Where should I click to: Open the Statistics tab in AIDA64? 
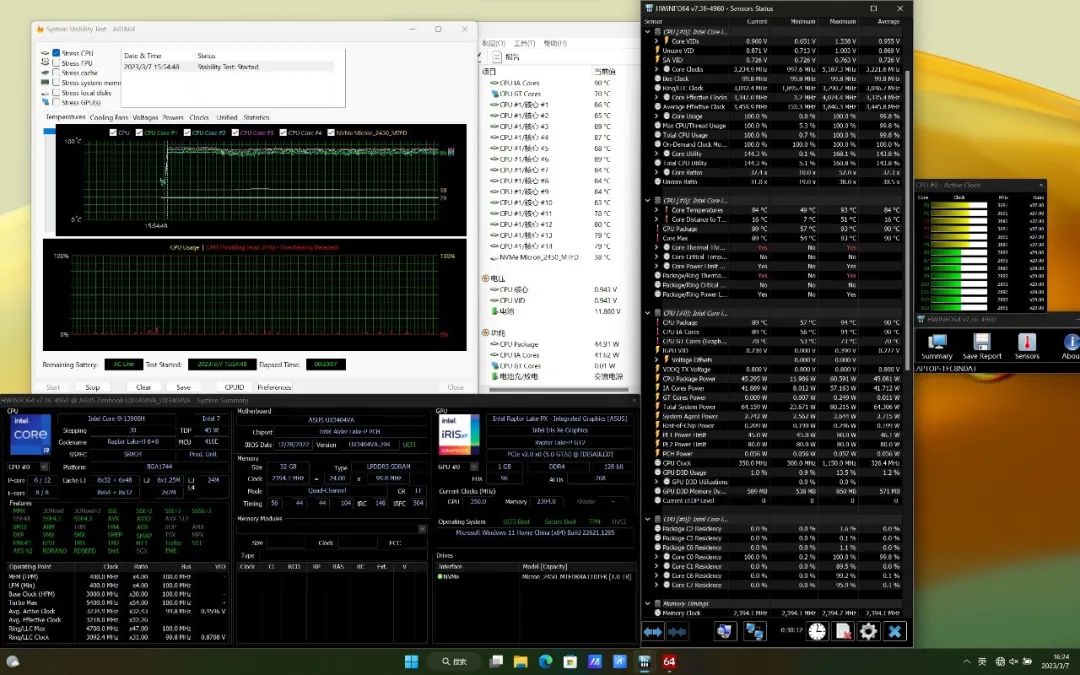tap(256, 117)
